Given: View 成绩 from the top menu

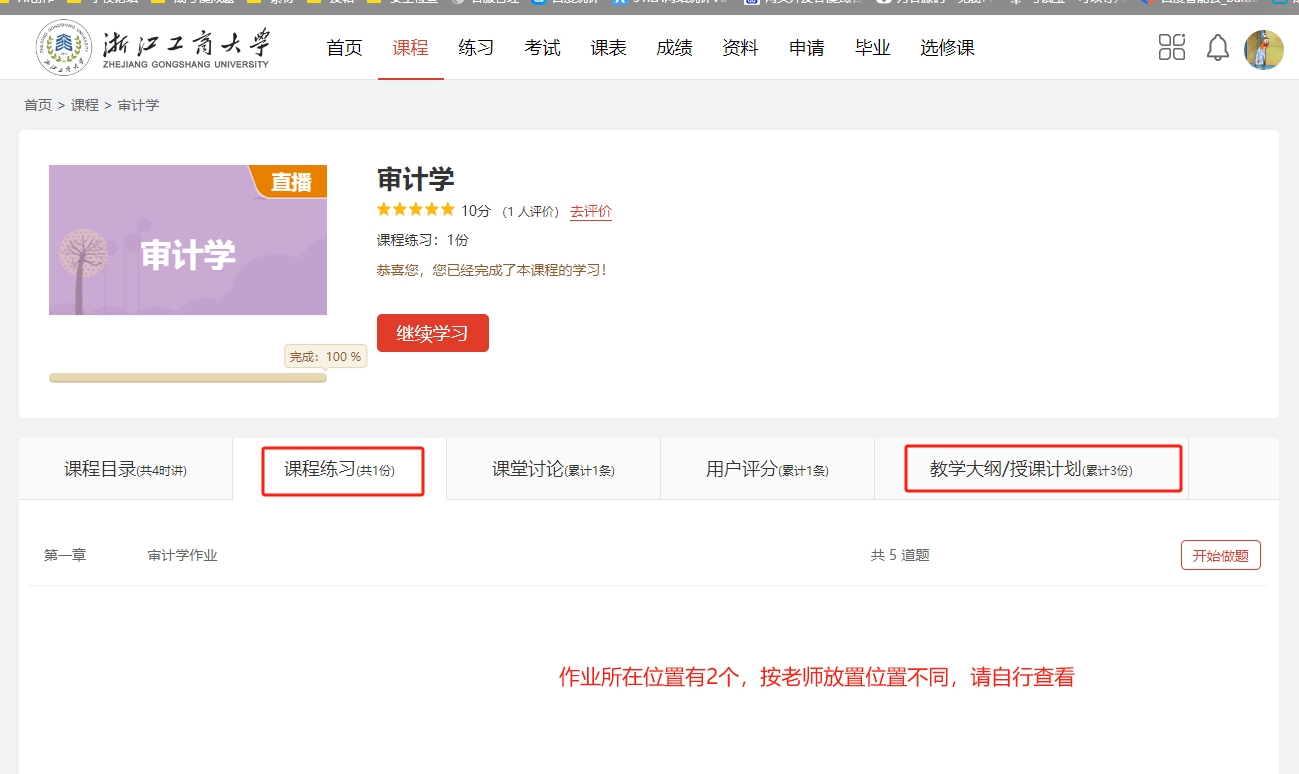Looking at the screenshot, I should tap(674, 48).
